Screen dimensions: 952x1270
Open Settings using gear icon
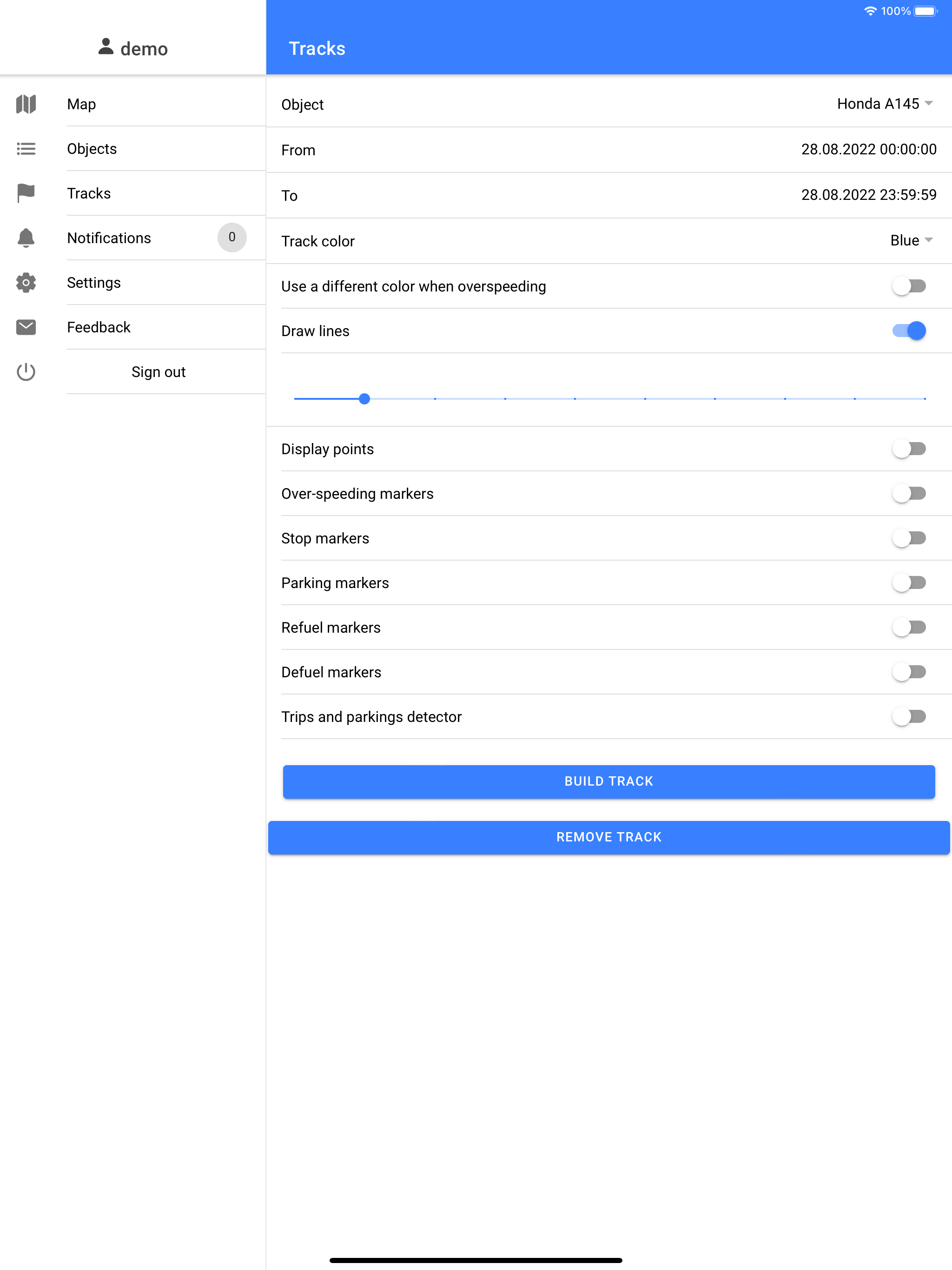[x=26, y=283]
